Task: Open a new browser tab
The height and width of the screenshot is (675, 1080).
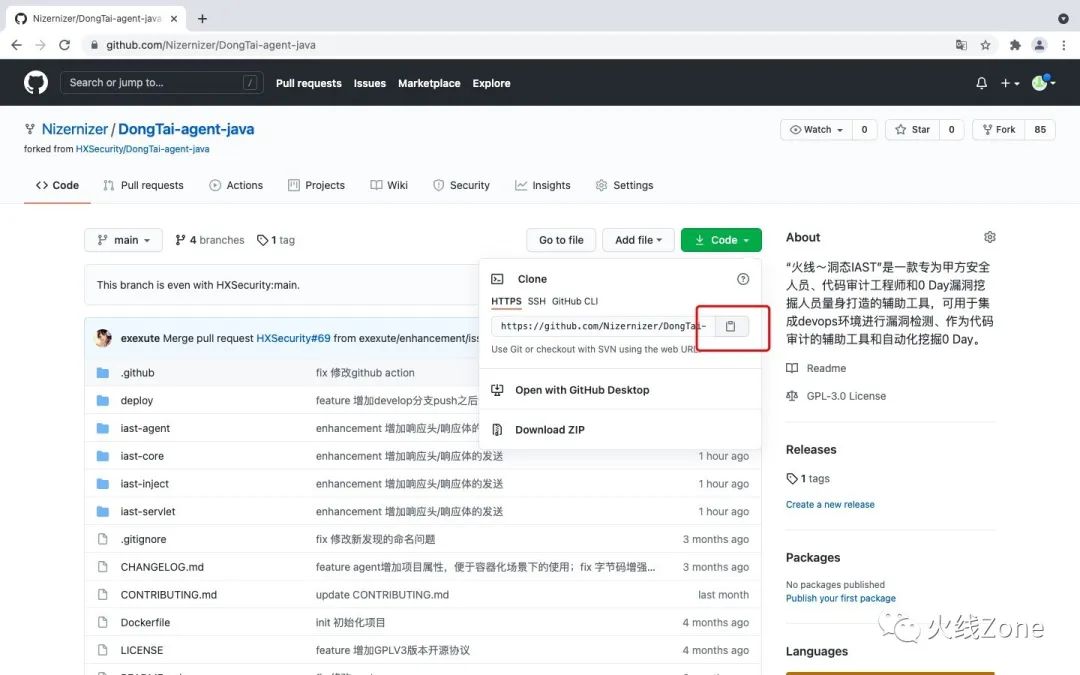Action: pyautogui.click(x=202, y=19)
